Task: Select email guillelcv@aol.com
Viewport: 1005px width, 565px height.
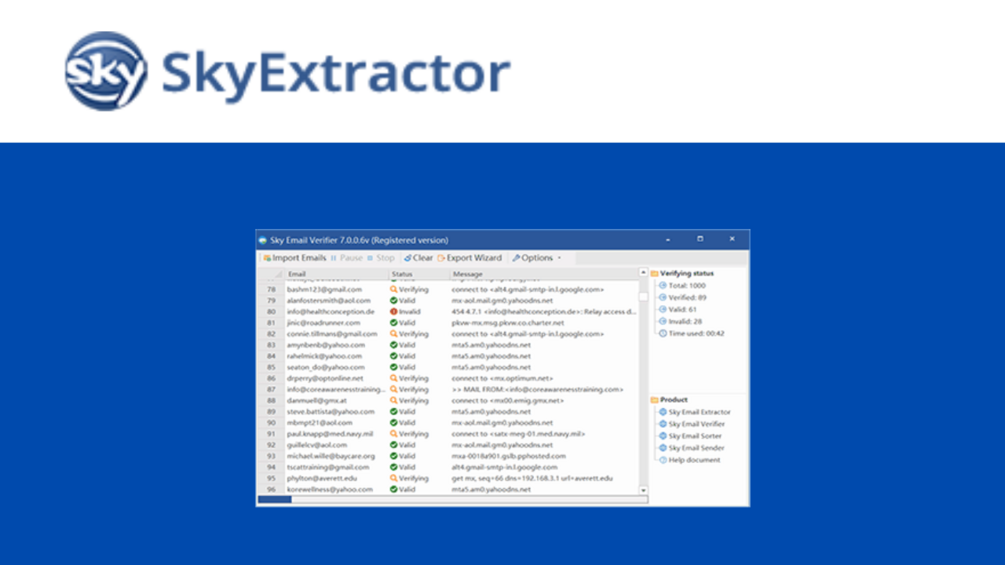Action: (x=317, y=445)
